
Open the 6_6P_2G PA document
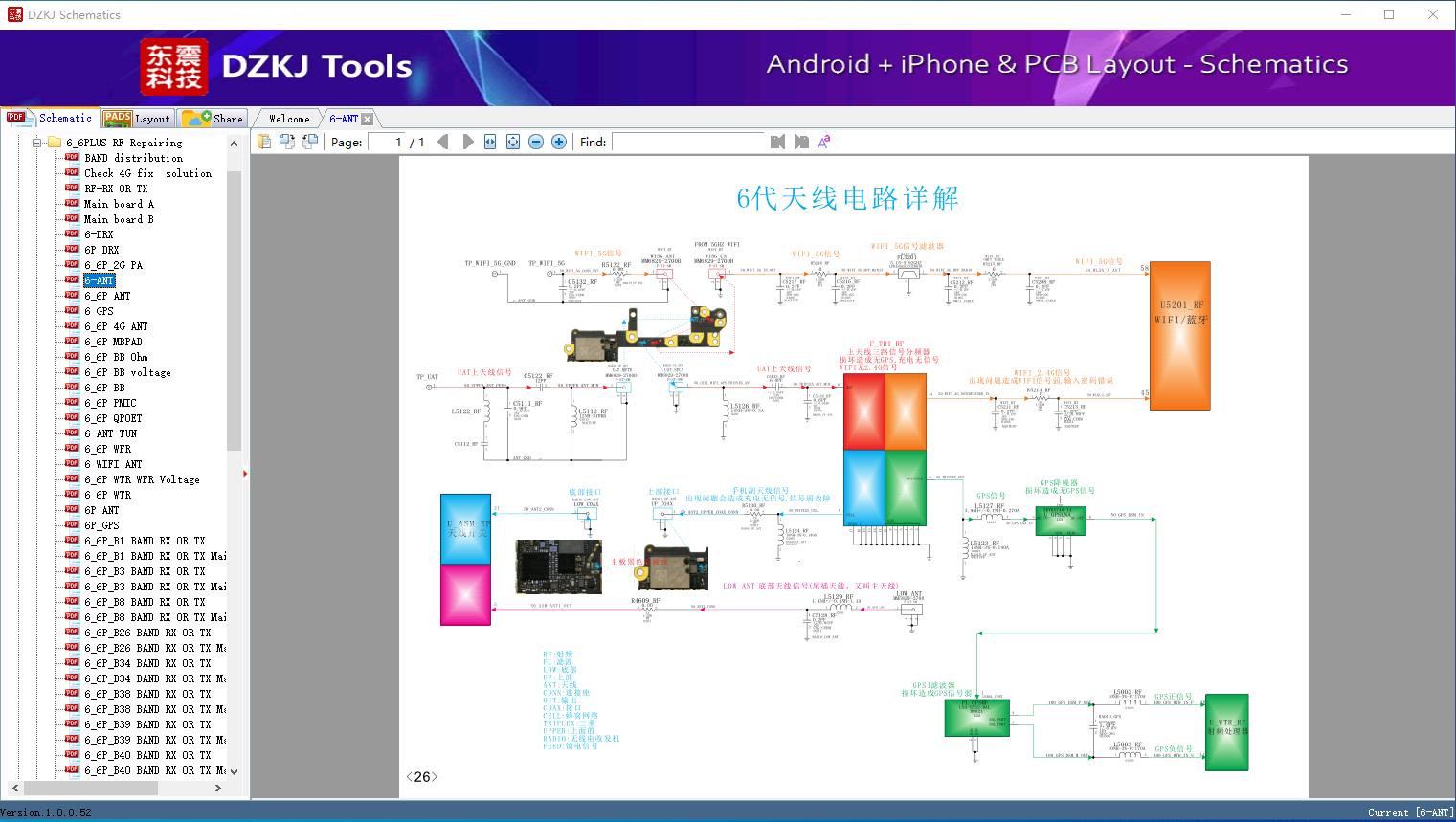point(113,265)
